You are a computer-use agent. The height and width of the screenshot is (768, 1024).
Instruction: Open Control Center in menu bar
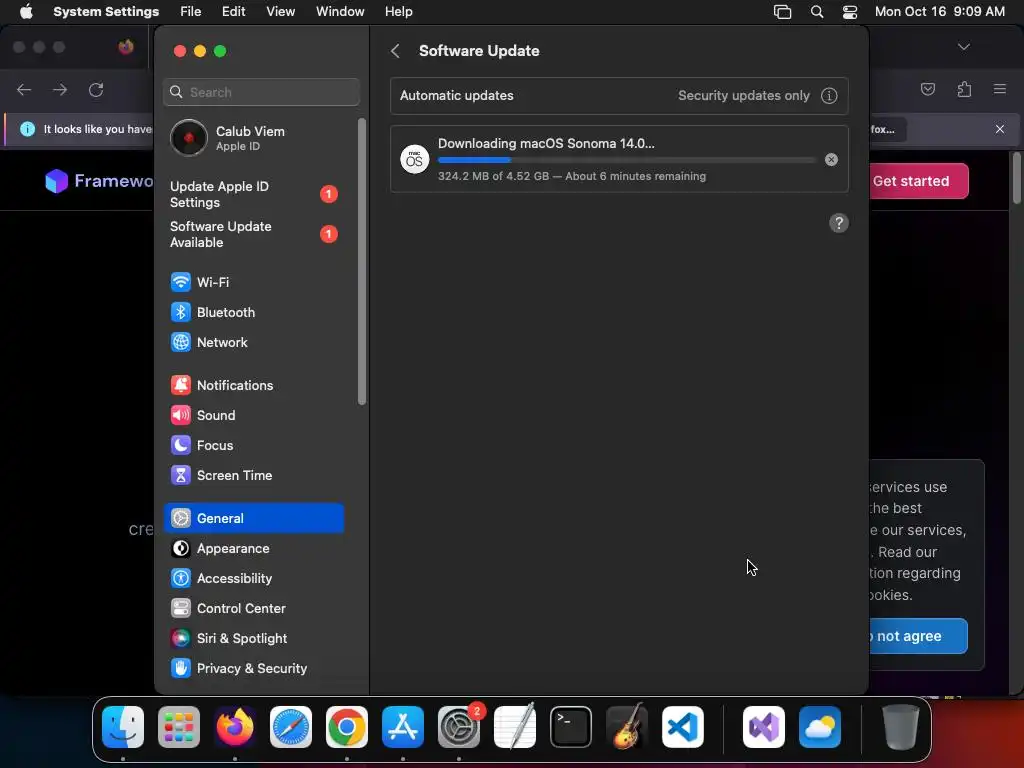point(850,12)
